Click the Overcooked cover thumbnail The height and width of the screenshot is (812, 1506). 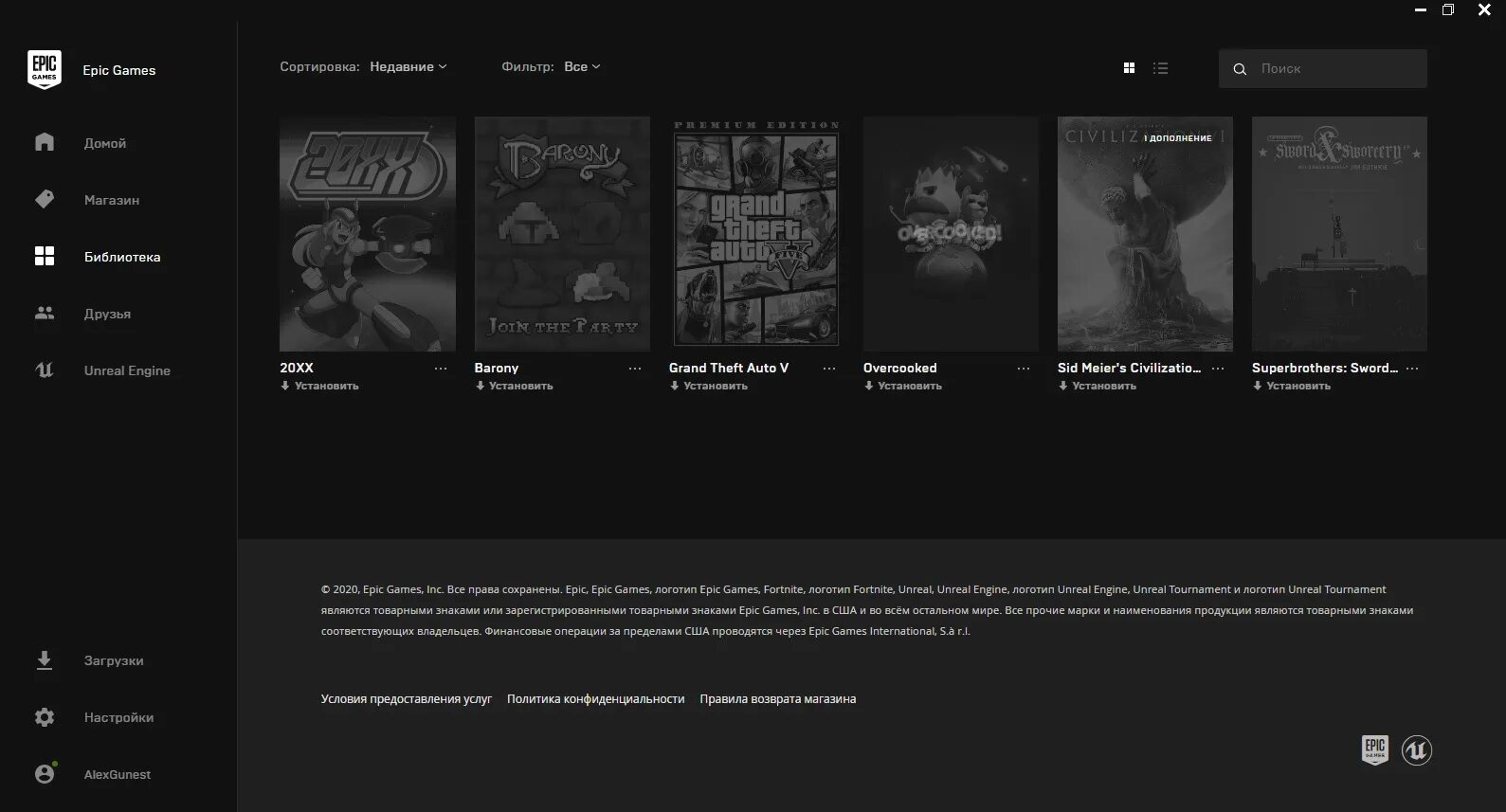(951, 234)
